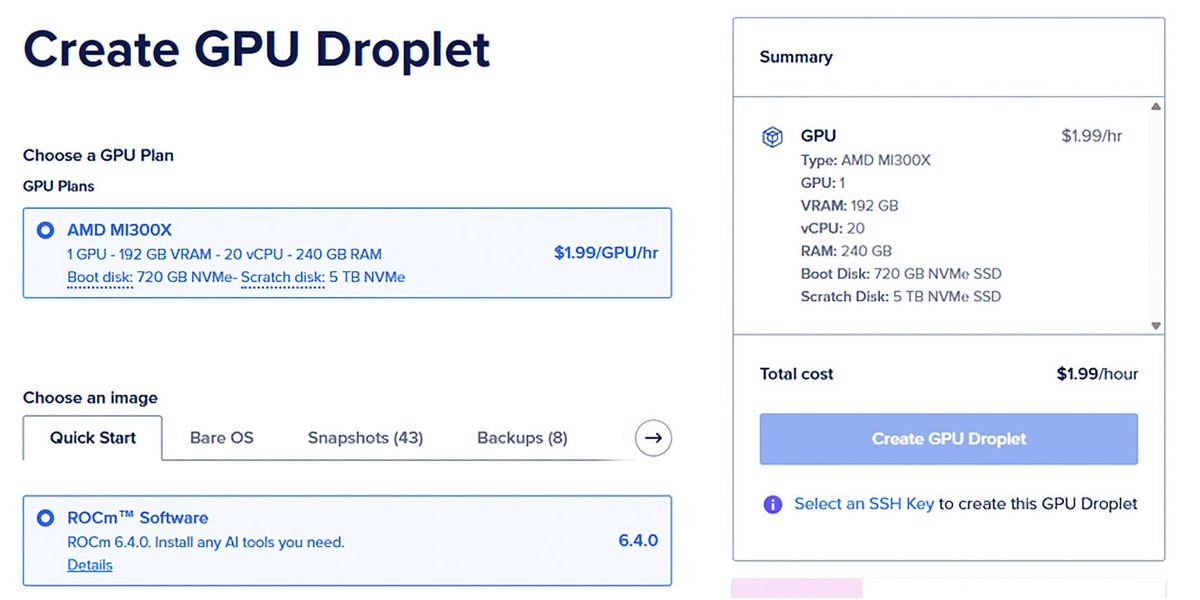The image size is (1200, 600).
Task: Open the Backups (8) tab
Action: [522, 438]
